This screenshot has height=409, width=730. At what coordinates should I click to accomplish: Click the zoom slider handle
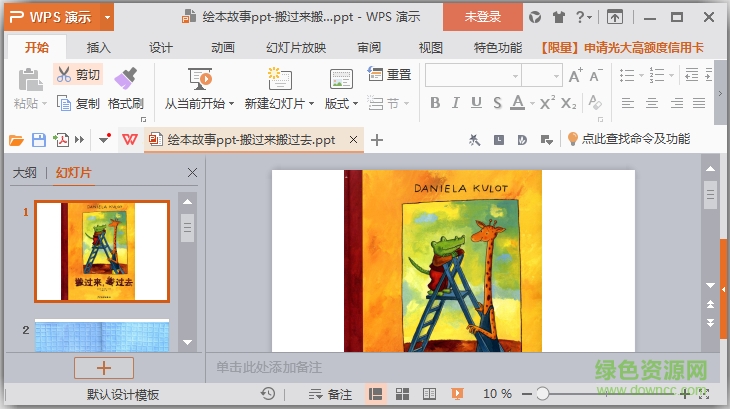tap(542, 394)
